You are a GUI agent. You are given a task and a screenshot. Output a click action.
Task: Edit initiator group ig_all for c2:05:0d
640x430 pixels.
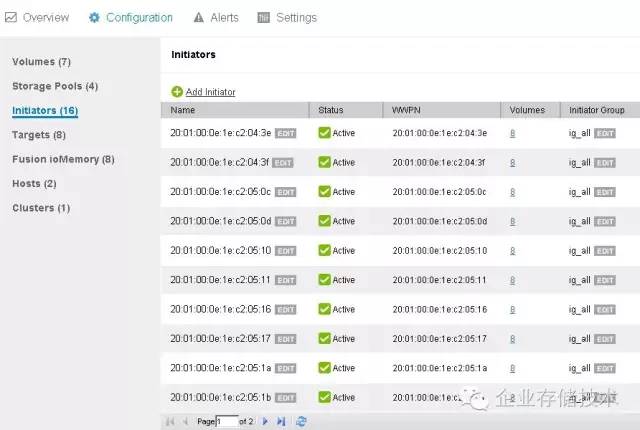pyautogui.click(x=604, y=222)
